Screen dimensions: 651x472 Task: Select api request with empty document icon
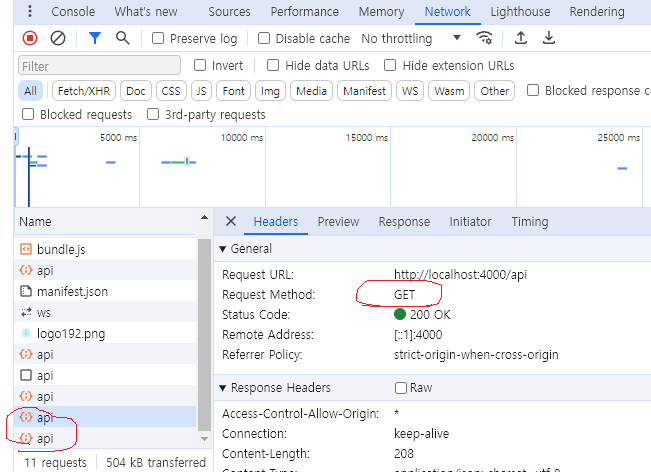click(x=105, y=375)
